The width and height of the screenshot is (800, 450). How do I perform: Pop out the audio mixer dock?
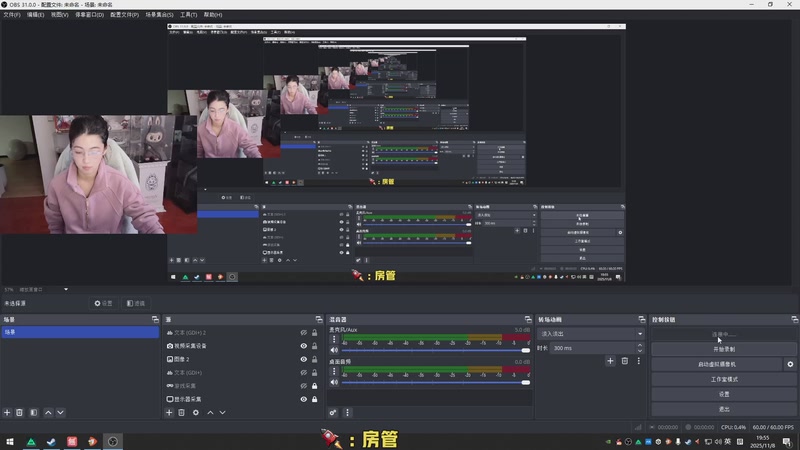point(528,319)
